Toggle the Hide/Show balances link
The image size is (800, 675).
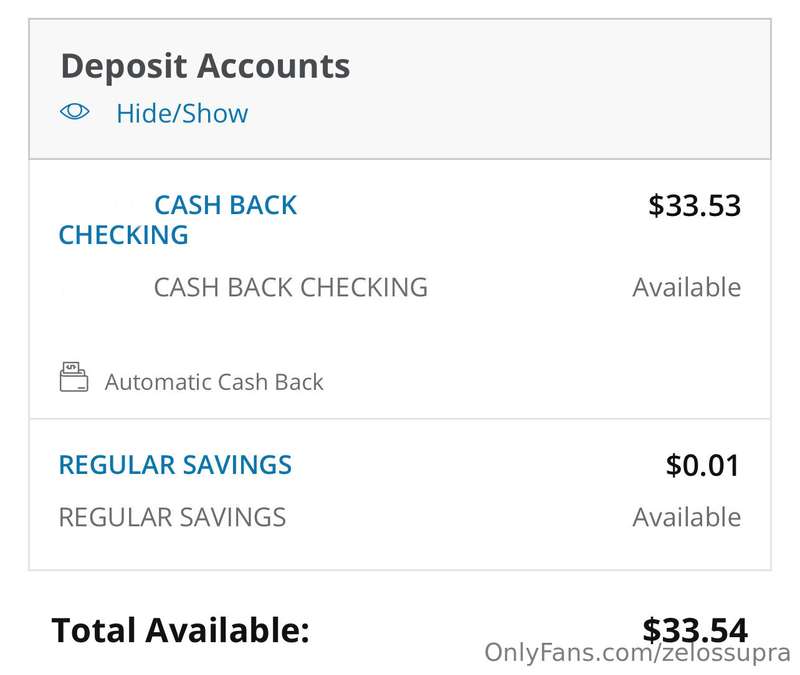(182, 113)
